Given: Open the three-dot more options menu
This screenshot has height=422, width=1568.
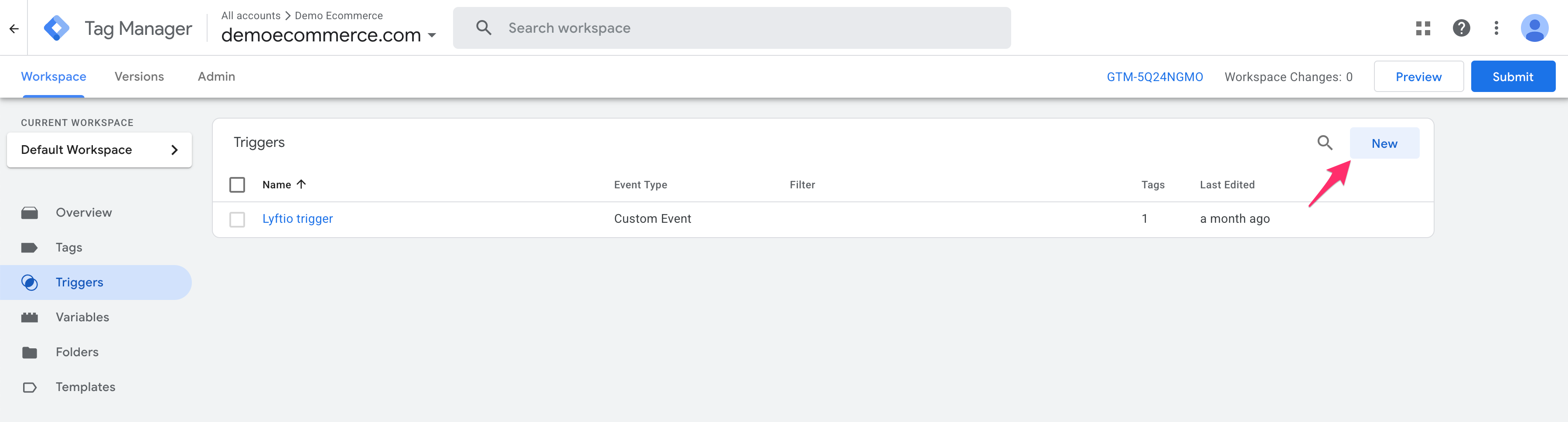Looking at the screenshot, I should pyautogui.click(x=1496, y=29).
